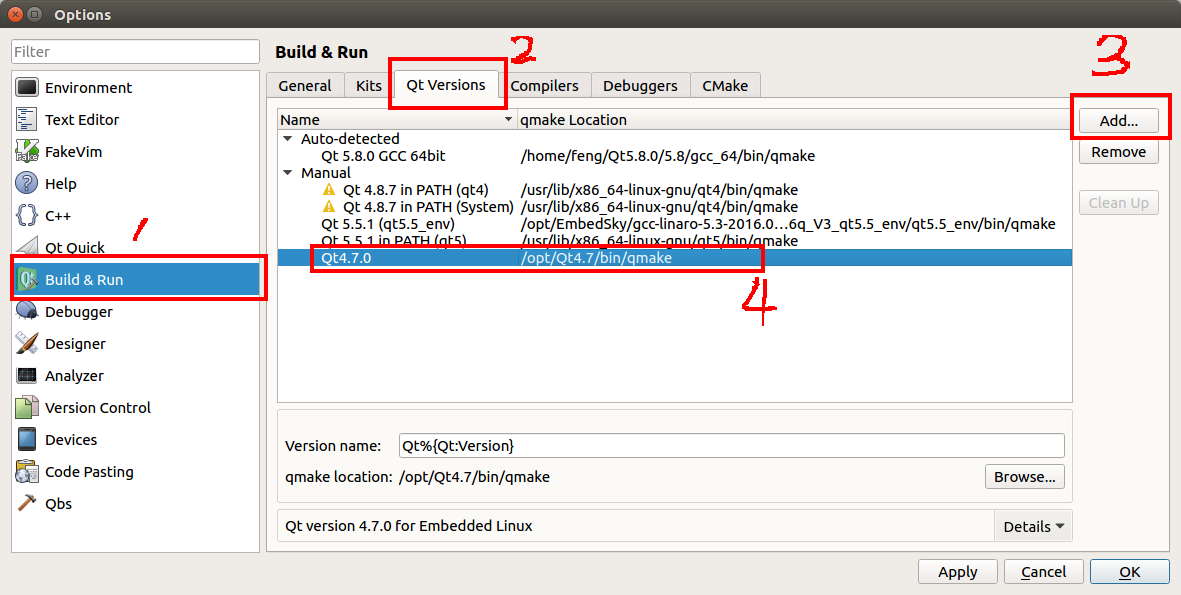
Task: Click the Add button to add a Qt version
Action: coord(1118,120)
